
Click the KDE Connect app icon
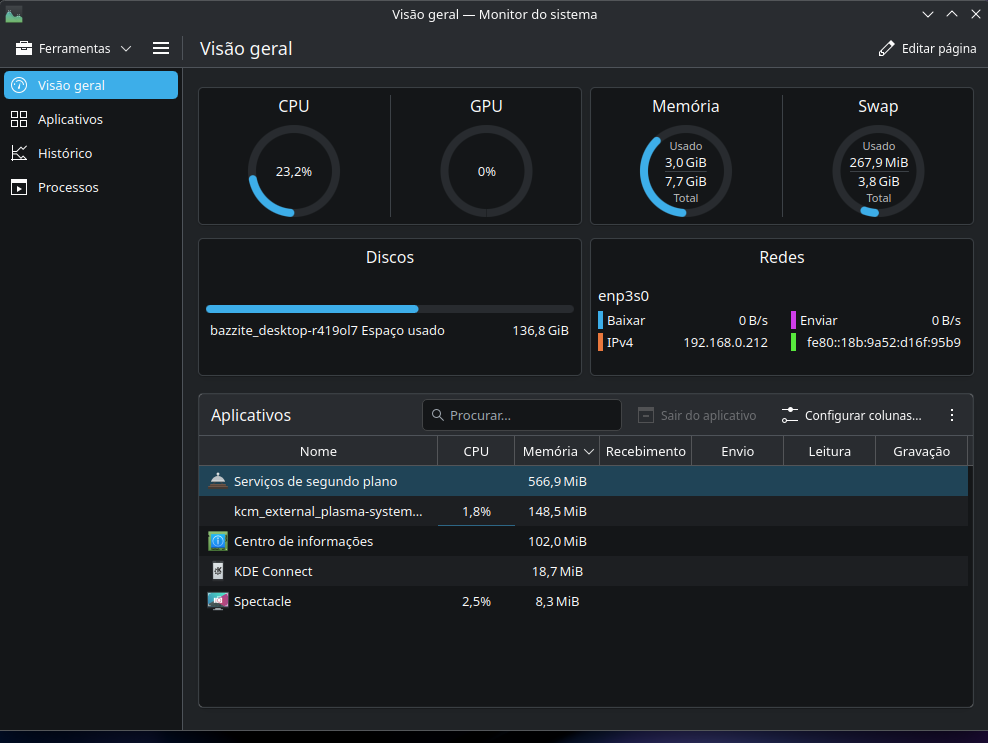click(217, 571)
